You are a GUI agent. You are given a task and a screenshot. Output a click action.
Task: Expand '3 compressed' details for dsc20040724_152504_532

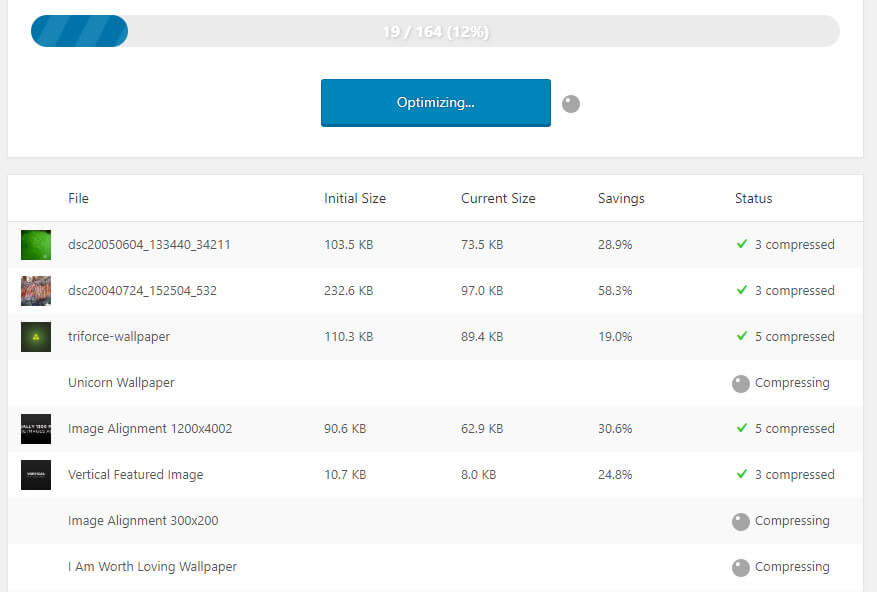[794, 291]
